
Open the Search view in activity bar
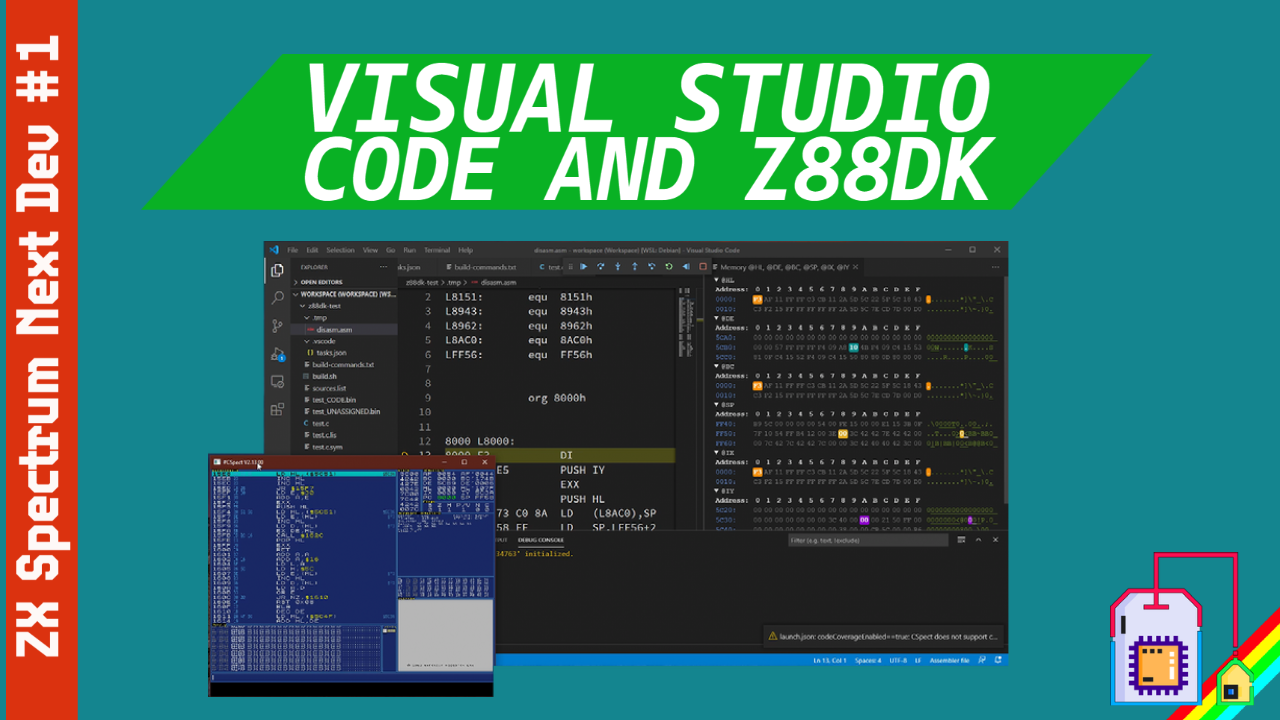pyautogui.click(x=277, y=298)
